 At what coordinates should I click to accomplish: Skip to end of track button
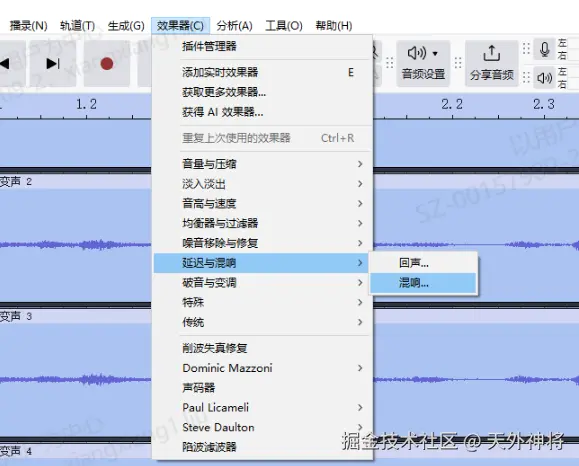point(53,64)
